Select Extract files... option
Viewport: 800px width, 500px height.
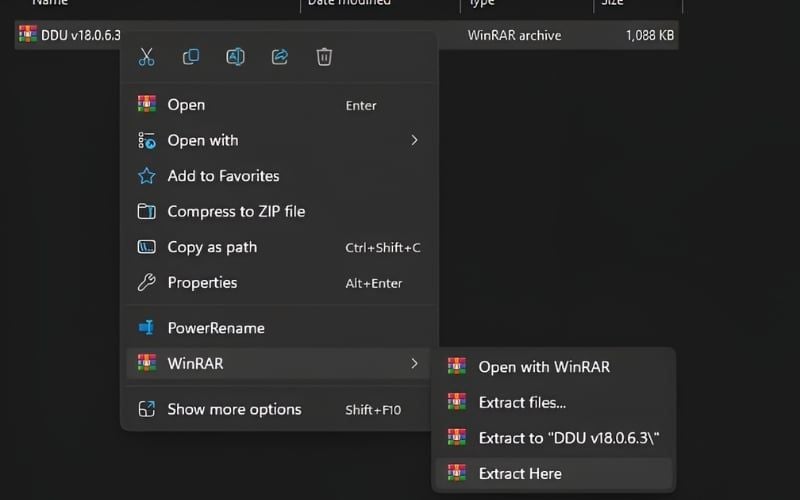click(x=522, y=402)
